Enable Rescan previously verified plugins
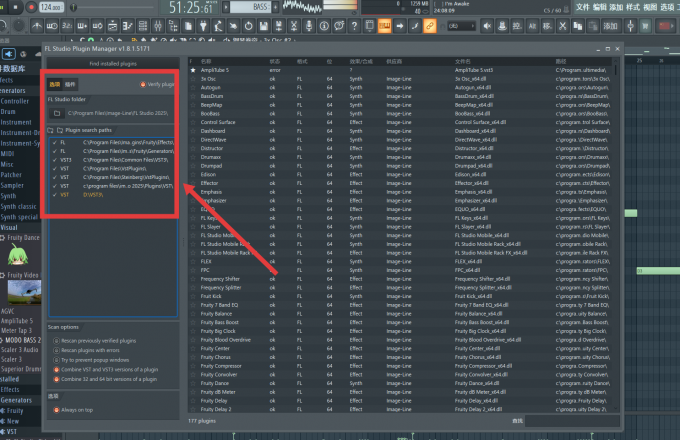 tap(56, 341)
